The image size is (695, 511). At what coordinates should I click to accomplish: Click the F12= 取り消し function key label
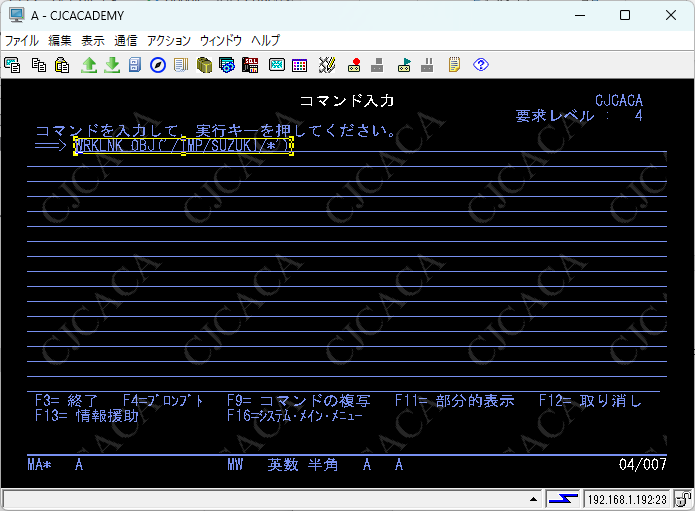pos(590,401)
